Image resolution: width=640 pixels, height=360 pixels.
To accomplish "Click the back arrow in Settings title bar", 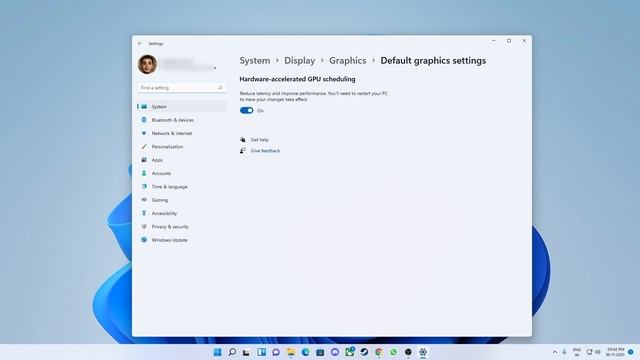I will click(140, 43).
